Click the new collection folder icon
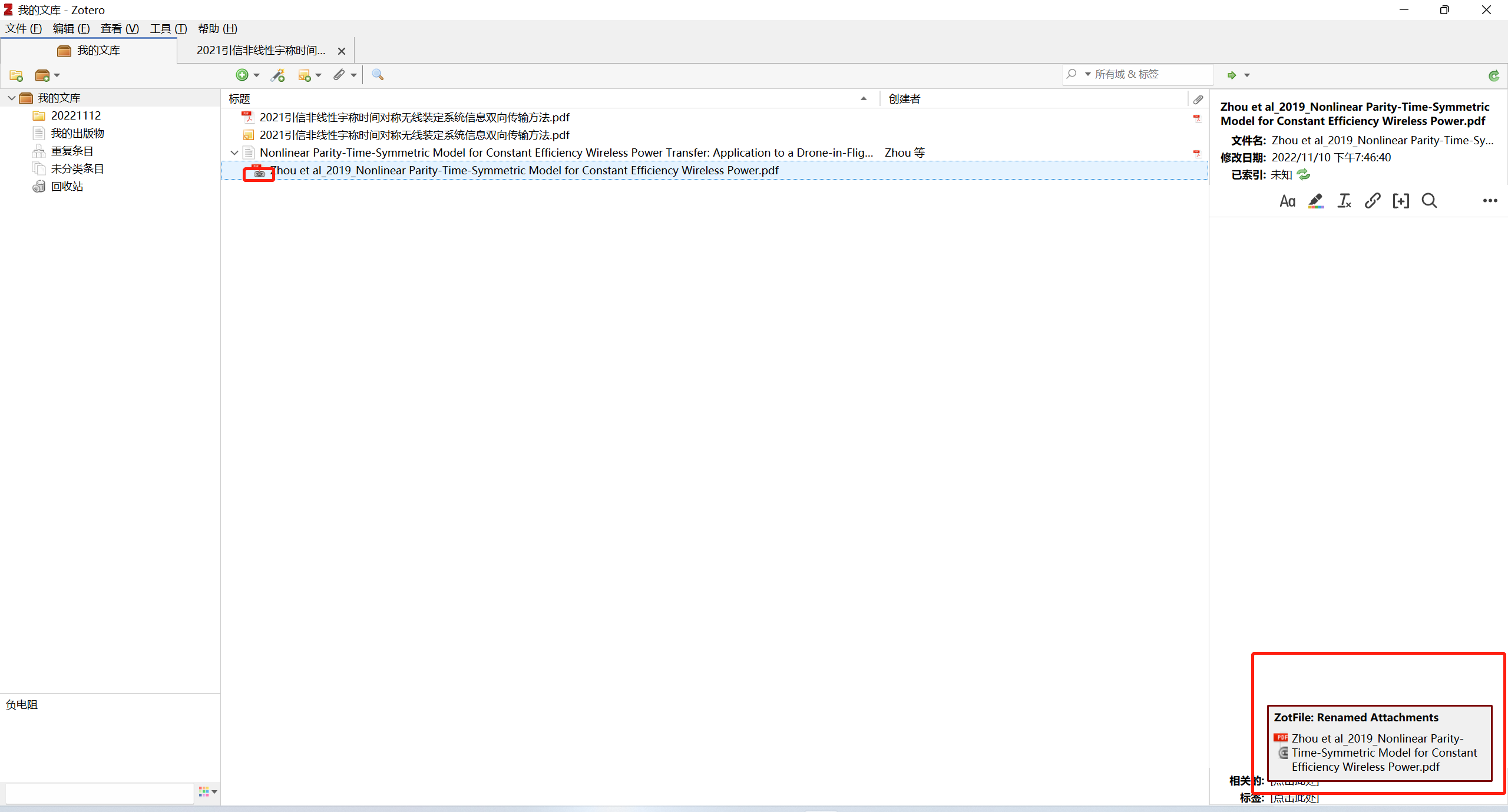 16,75
